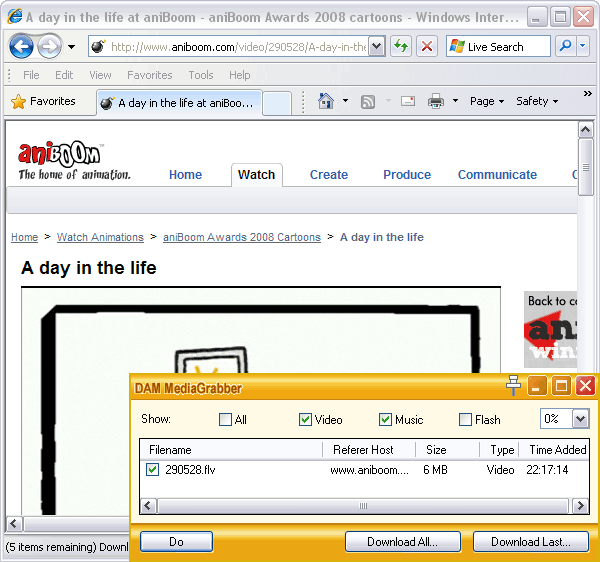Click aniBoom Awards 2008 Cartoons breadcrumb link
Screen dimensions: 600x562
tap(242, 237)
